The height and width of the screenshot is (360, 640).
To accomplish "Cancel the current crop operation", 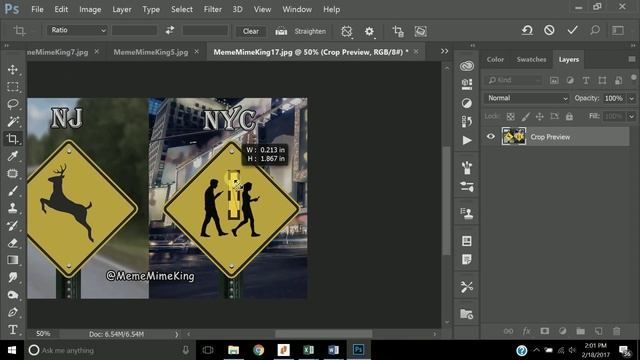I will tap(549, 30).
